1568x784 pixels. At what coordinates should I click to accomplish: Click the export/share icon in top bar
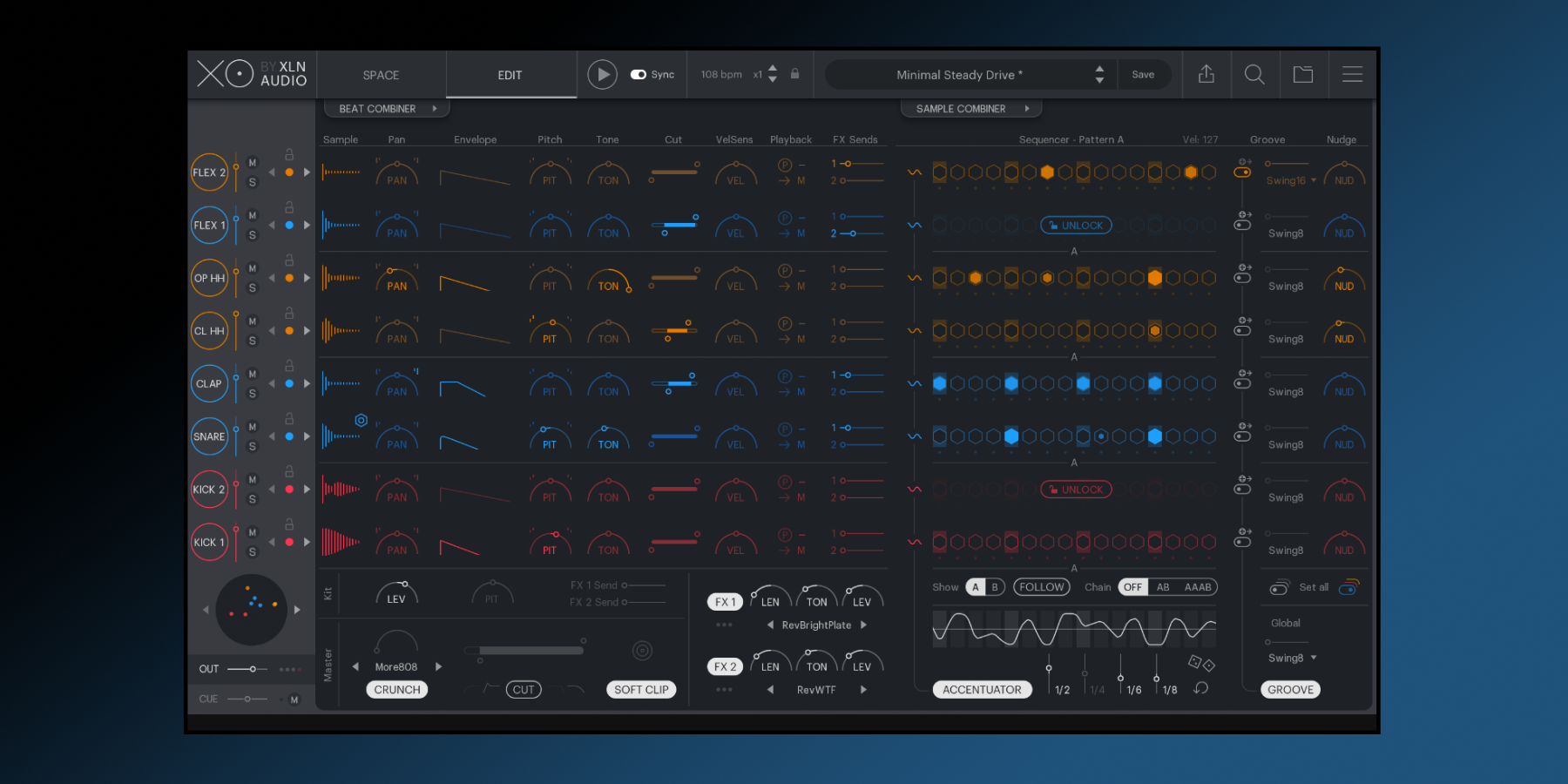pos(1206,75)
